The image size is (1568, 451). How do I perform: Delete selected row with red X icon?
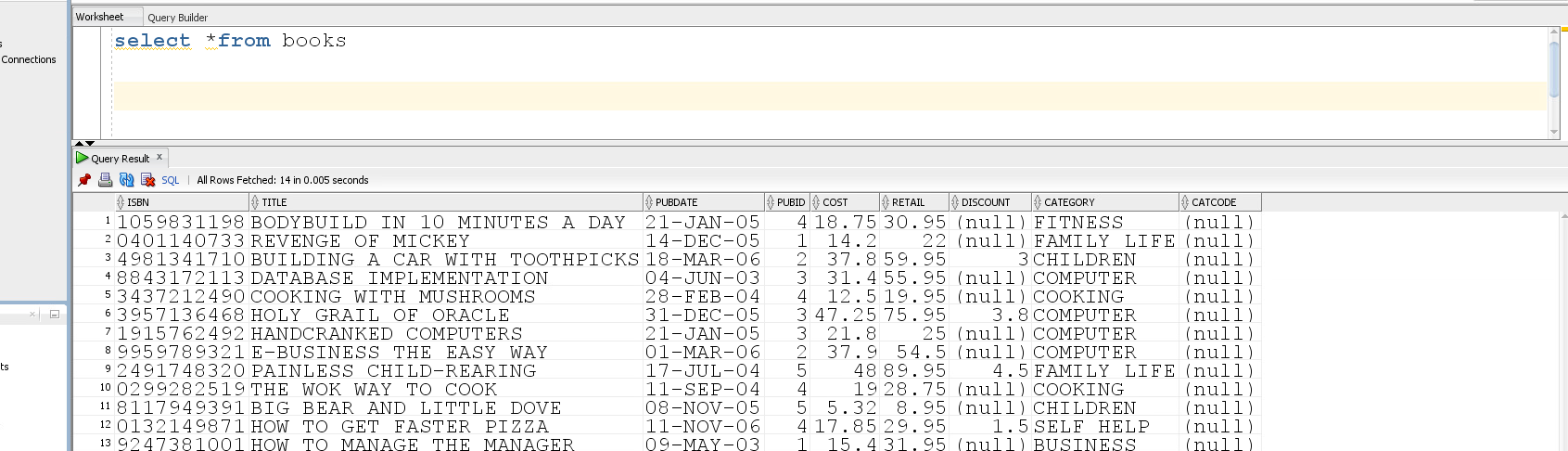coord(147,180)
